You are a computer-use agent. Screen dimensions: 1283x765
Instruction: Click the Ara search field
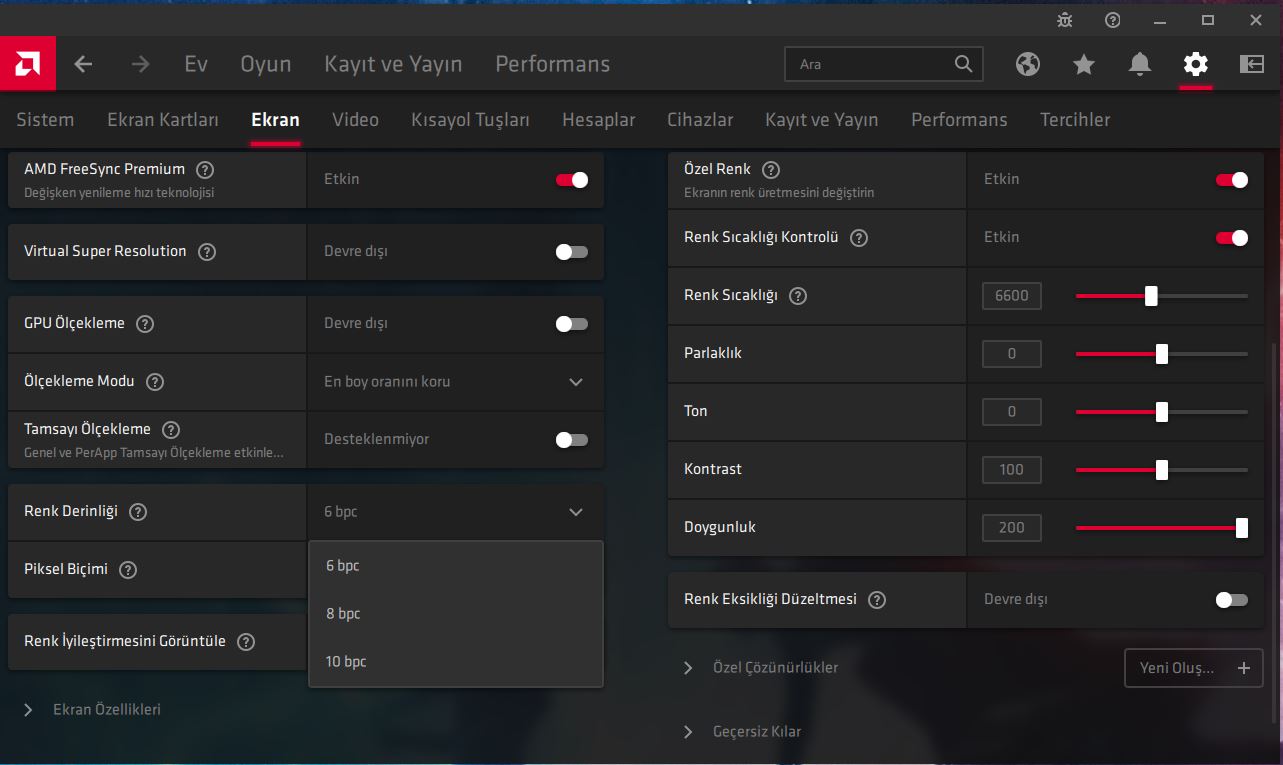tap(884, 64)
